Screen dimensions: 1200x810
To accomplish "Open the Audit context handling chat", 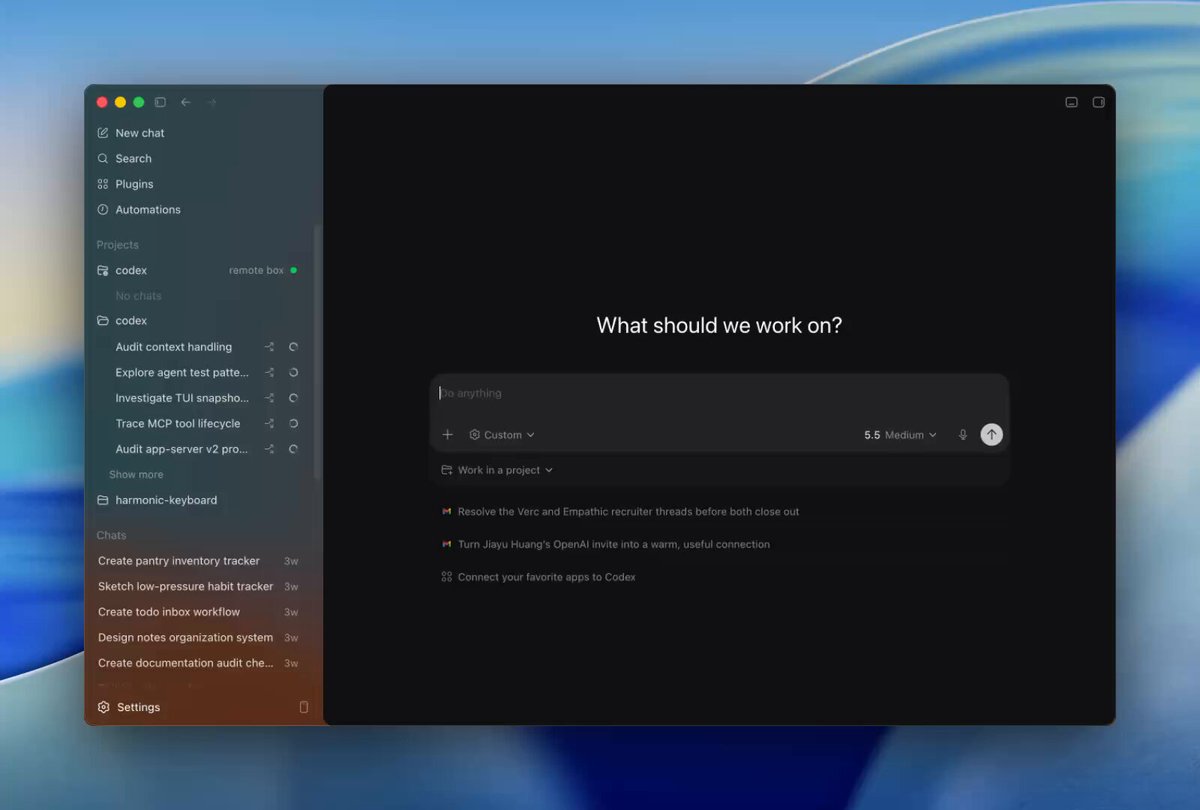I will point(173,347).
